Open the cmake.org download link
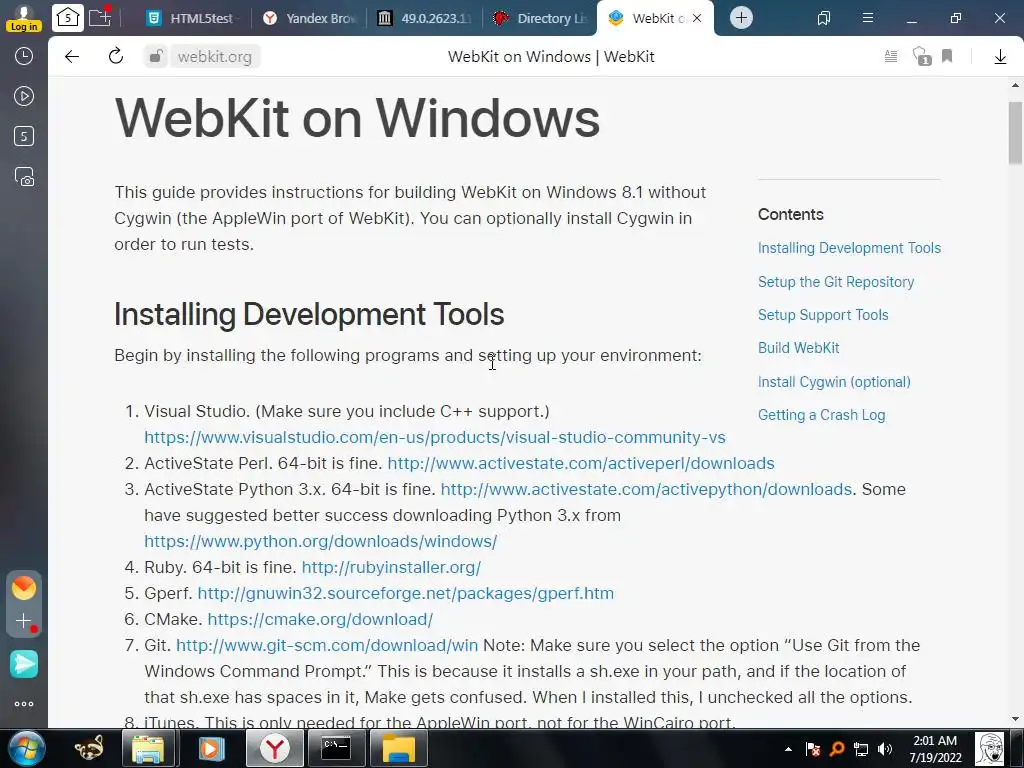The height and width of the screenshot is (768, 1024). [320, 619]
